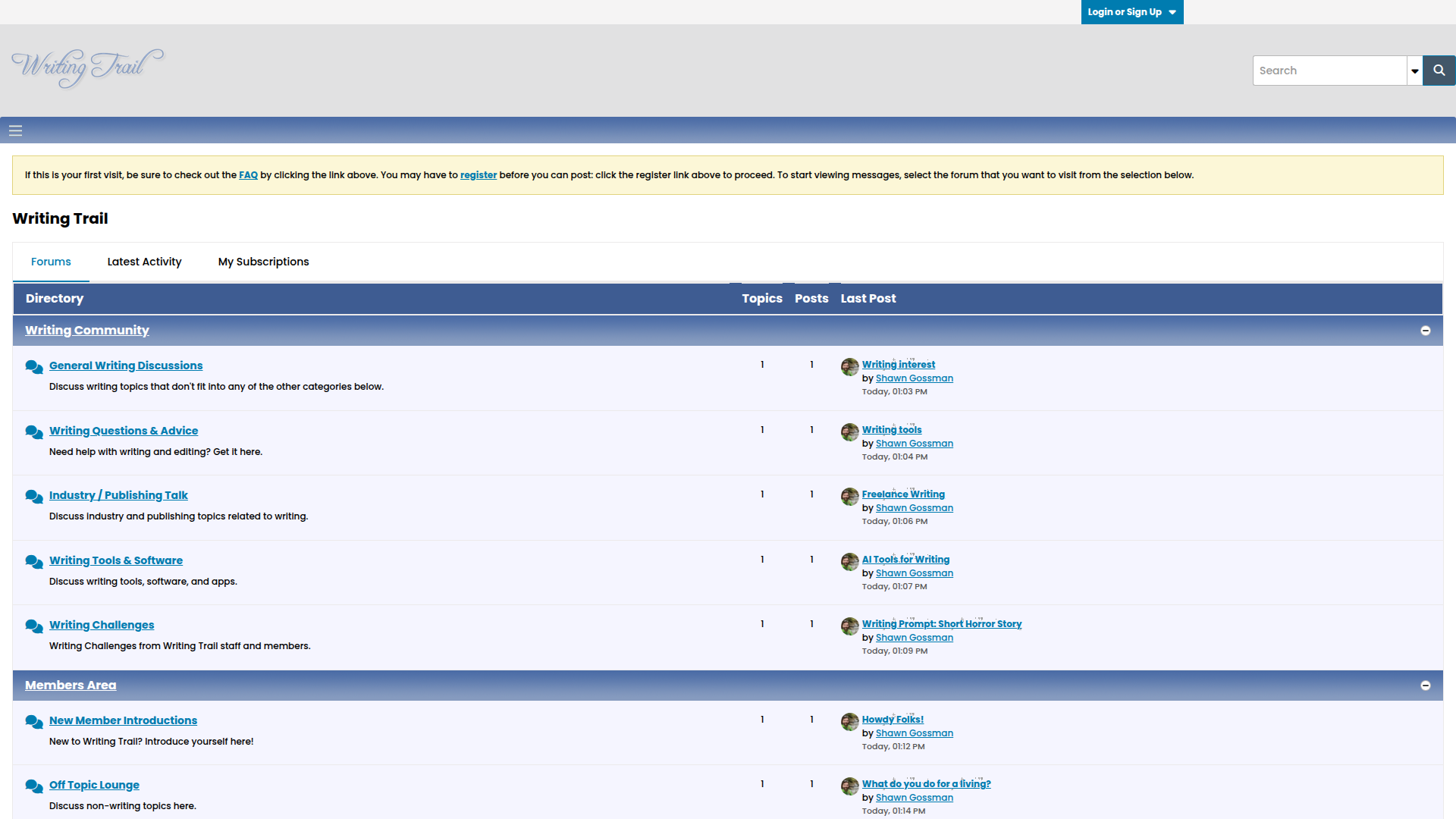Click the avatar beside Freelance Writing post
The image size is (1456, 819).
pyautogui.click(x=849, y=497)
